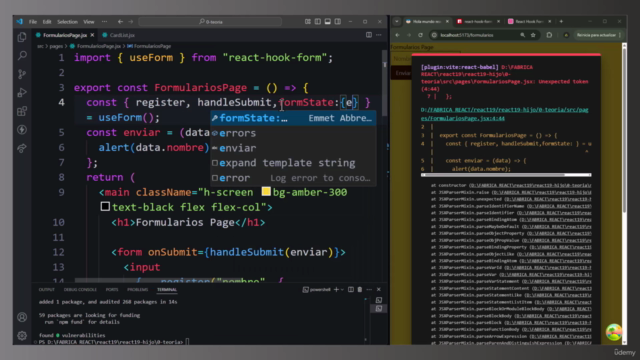Toggle the primary side bar icon
This screenshot has height=360, width=640.
(318, 22)
